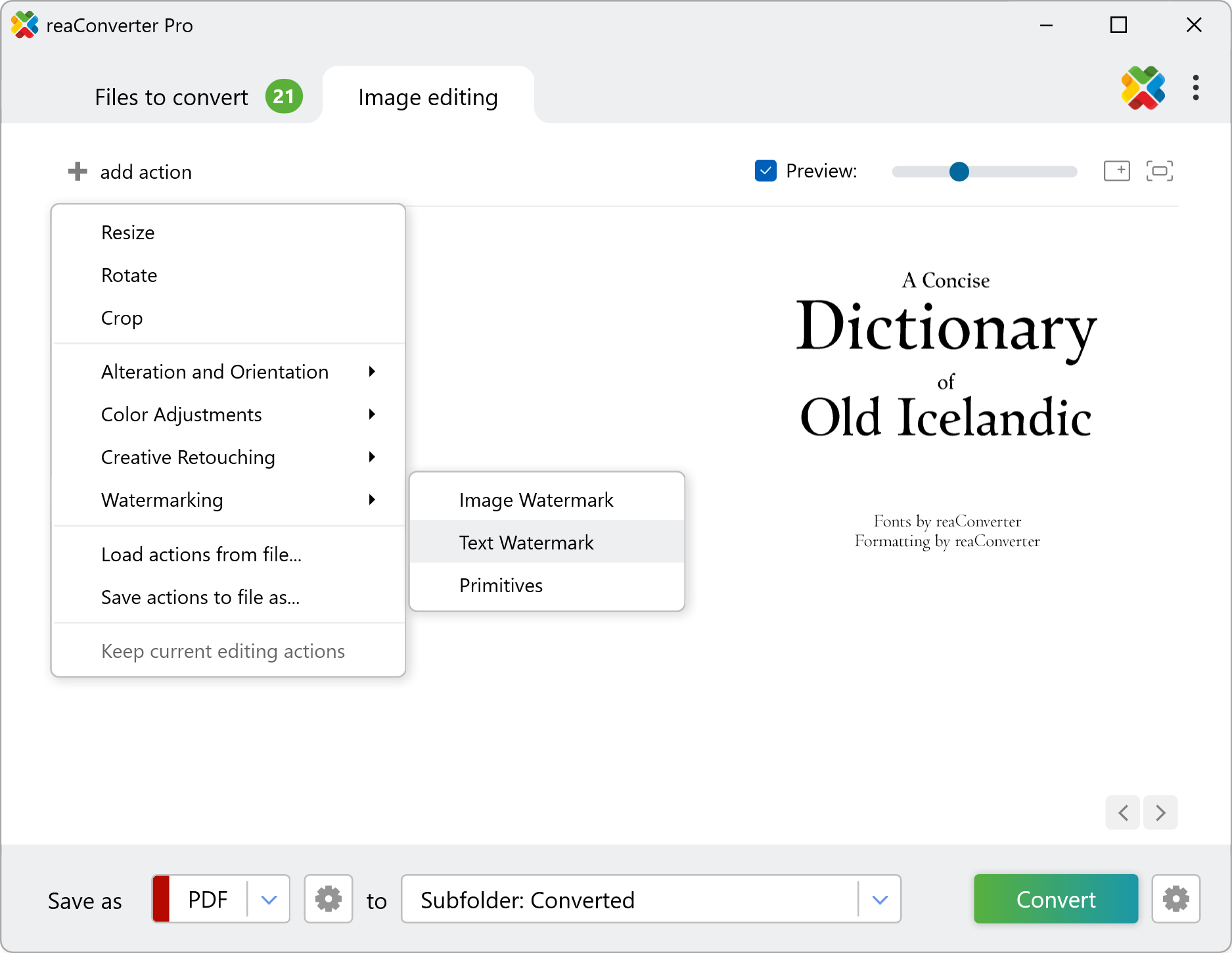Choose Resize from the actions menu
1232x953 pixels.
(128, 233)
